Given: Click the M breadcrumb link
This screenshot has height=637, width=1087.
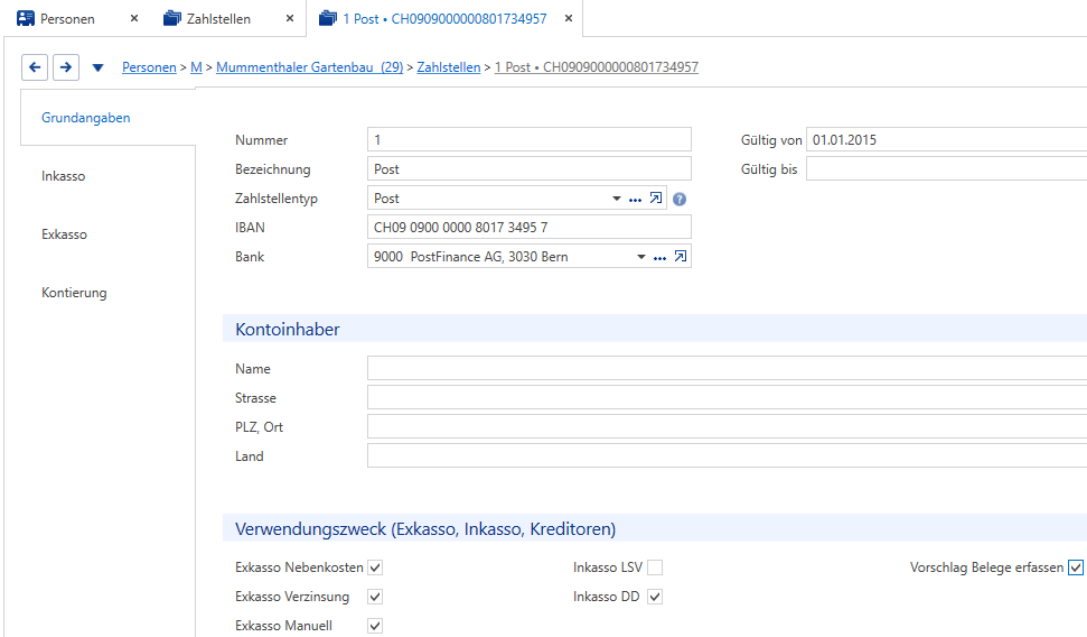Looking at the screenshot, I should coord(196,67).
